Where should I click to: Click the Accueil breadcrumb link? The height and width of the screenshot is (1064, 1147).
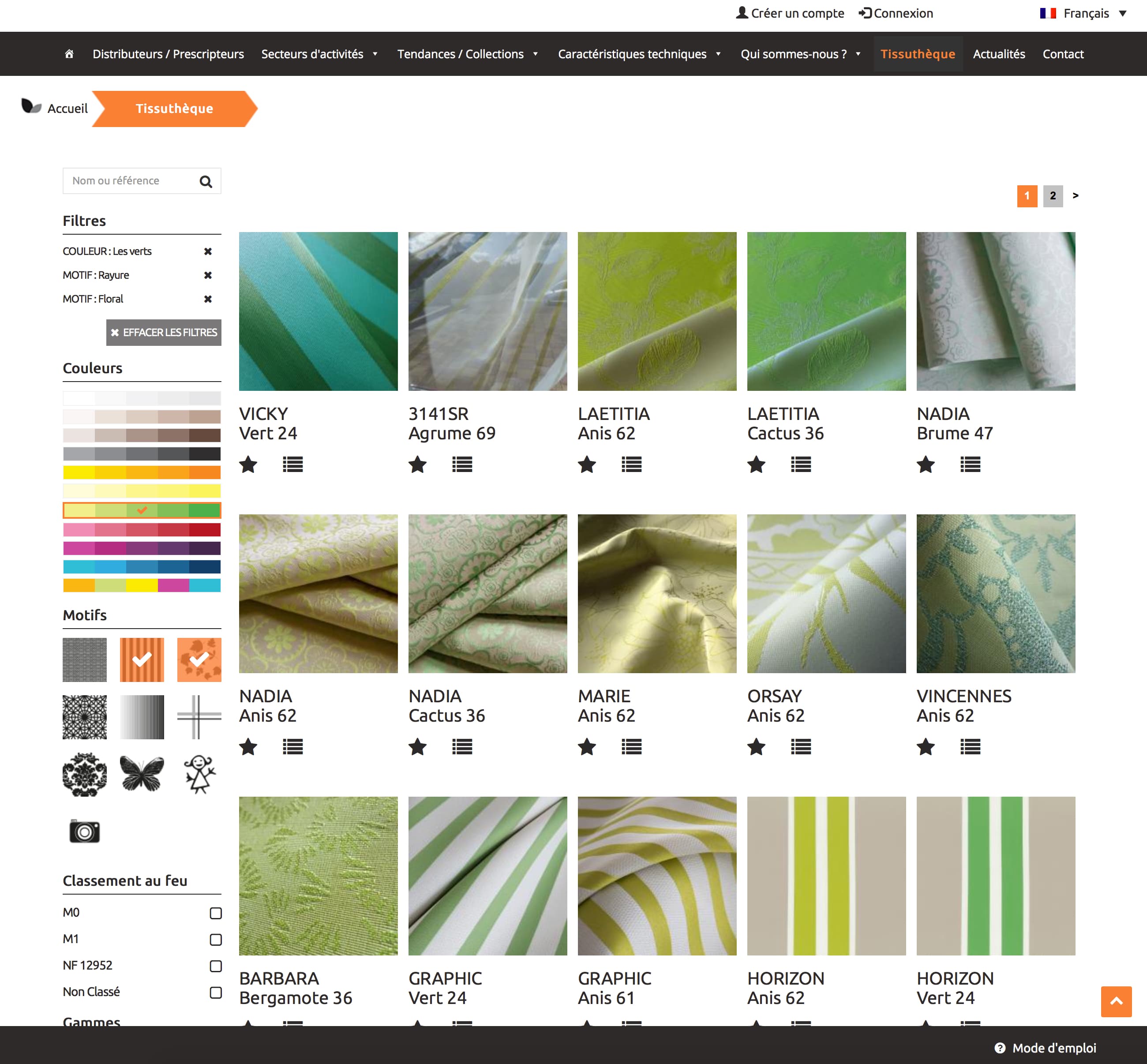click(x=67, y=108)
